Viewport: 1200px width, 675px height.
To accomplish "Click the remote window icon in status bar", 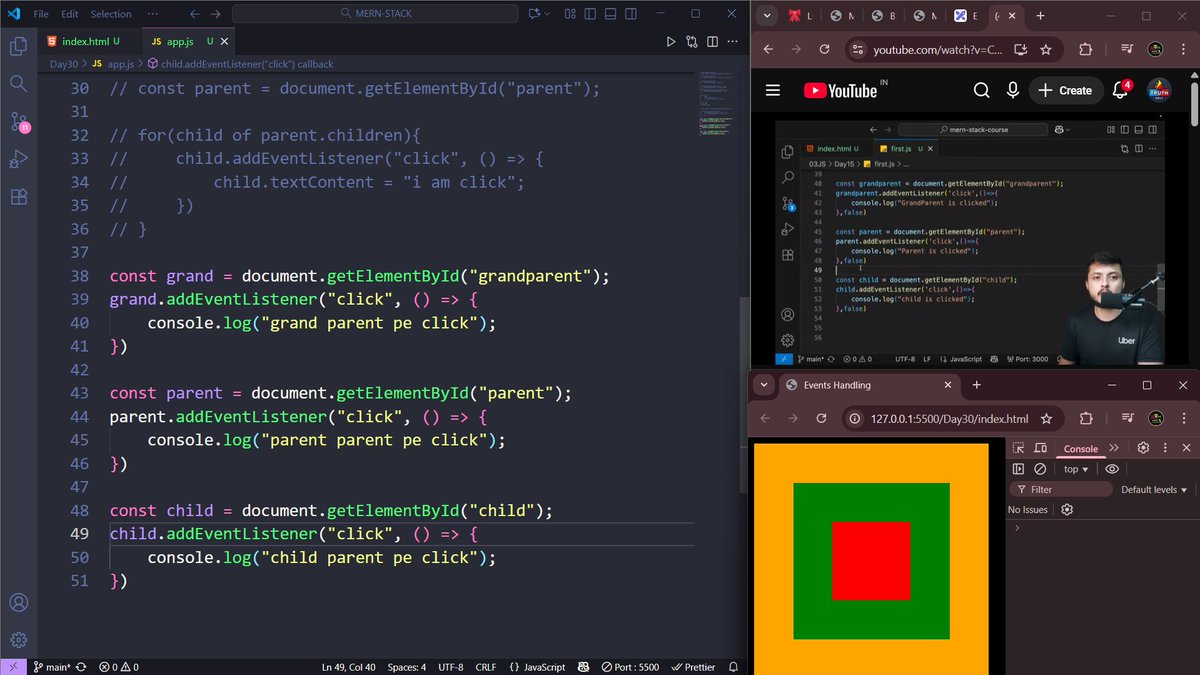I will pyautogui.click(x=13, y=667).
